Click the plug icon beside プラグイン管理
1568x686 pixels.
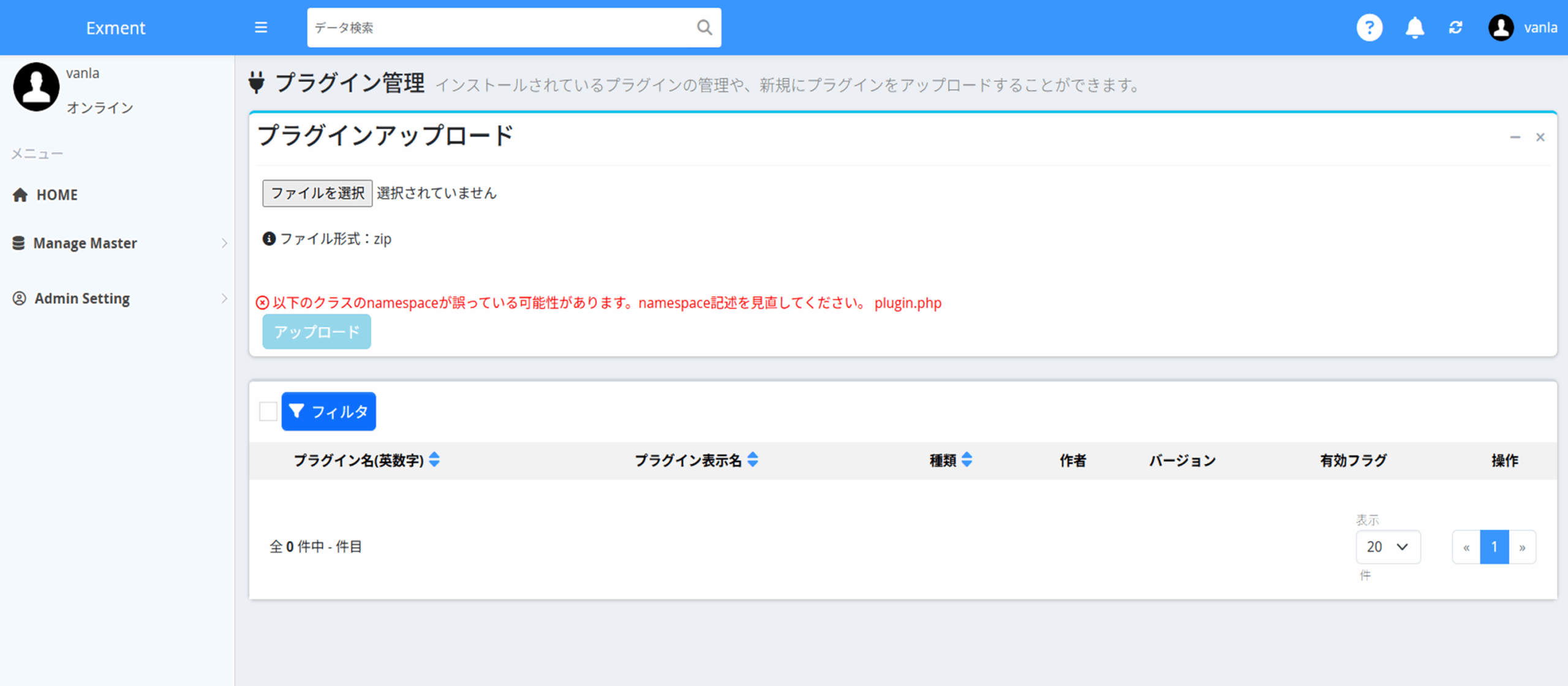point(257,82)
